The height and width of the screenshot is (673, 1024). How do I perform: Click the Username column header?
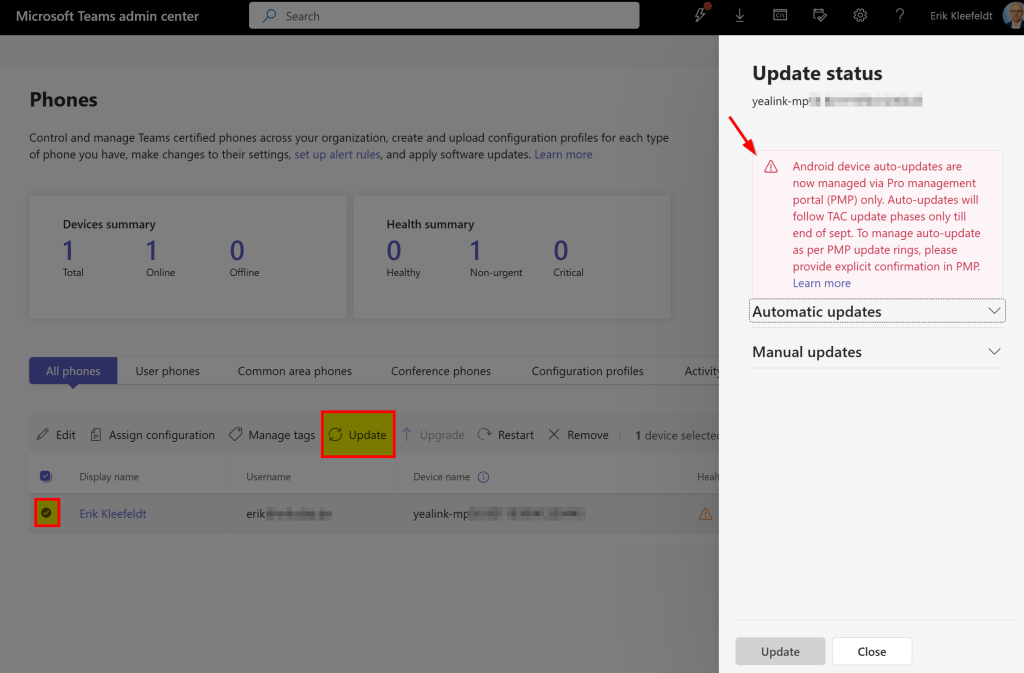point(268,477)
